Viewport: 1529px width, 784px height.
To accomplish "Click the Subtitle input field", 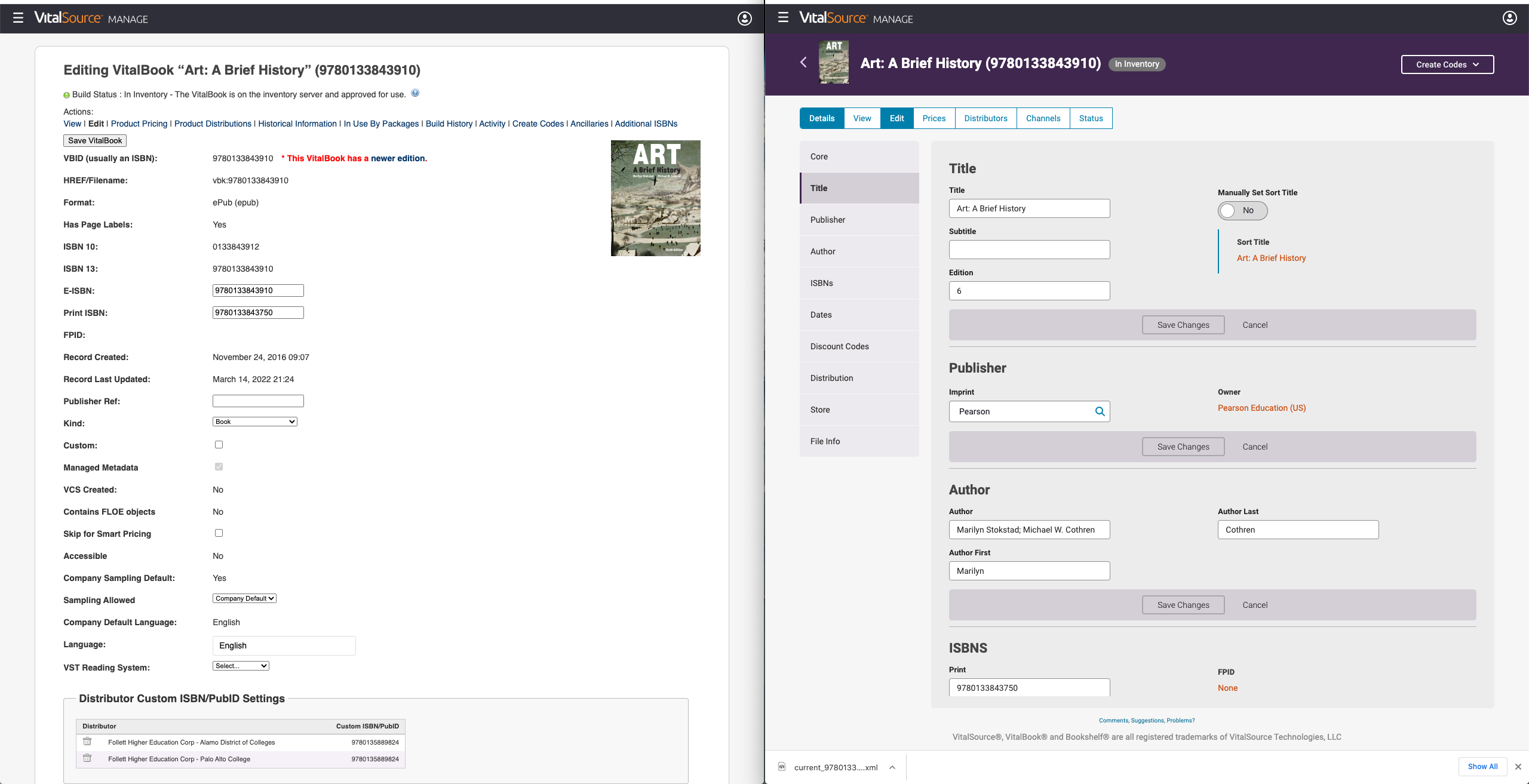I will coord(1029,250).
